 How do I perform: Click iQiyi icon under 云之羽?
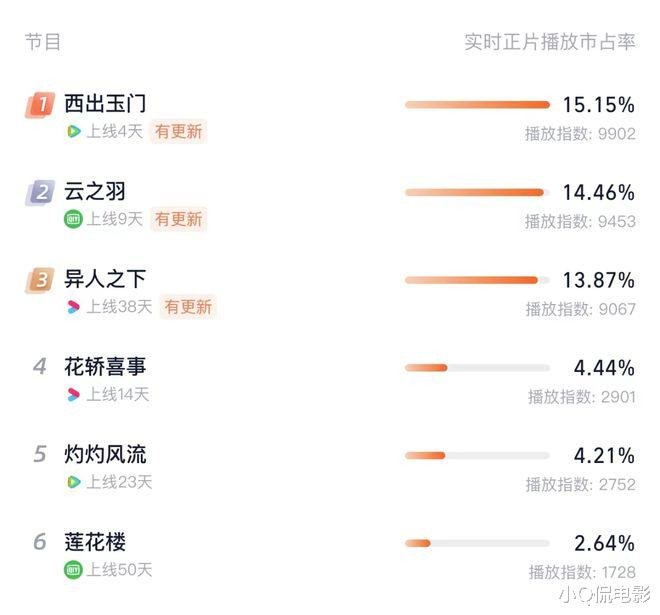point(73,219)
